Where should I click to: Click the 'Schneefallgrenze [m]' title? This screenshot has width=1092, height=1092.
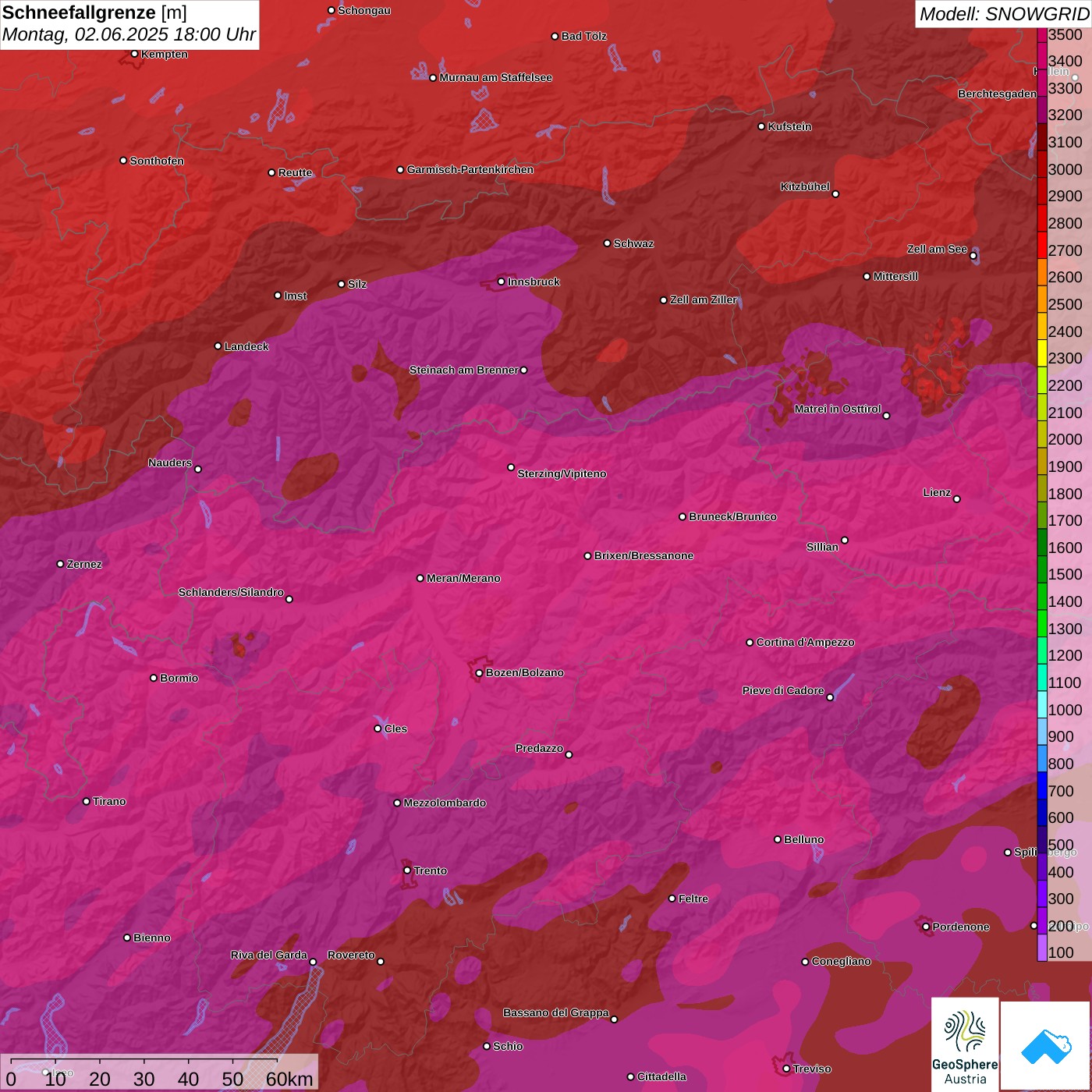[94, 12]
